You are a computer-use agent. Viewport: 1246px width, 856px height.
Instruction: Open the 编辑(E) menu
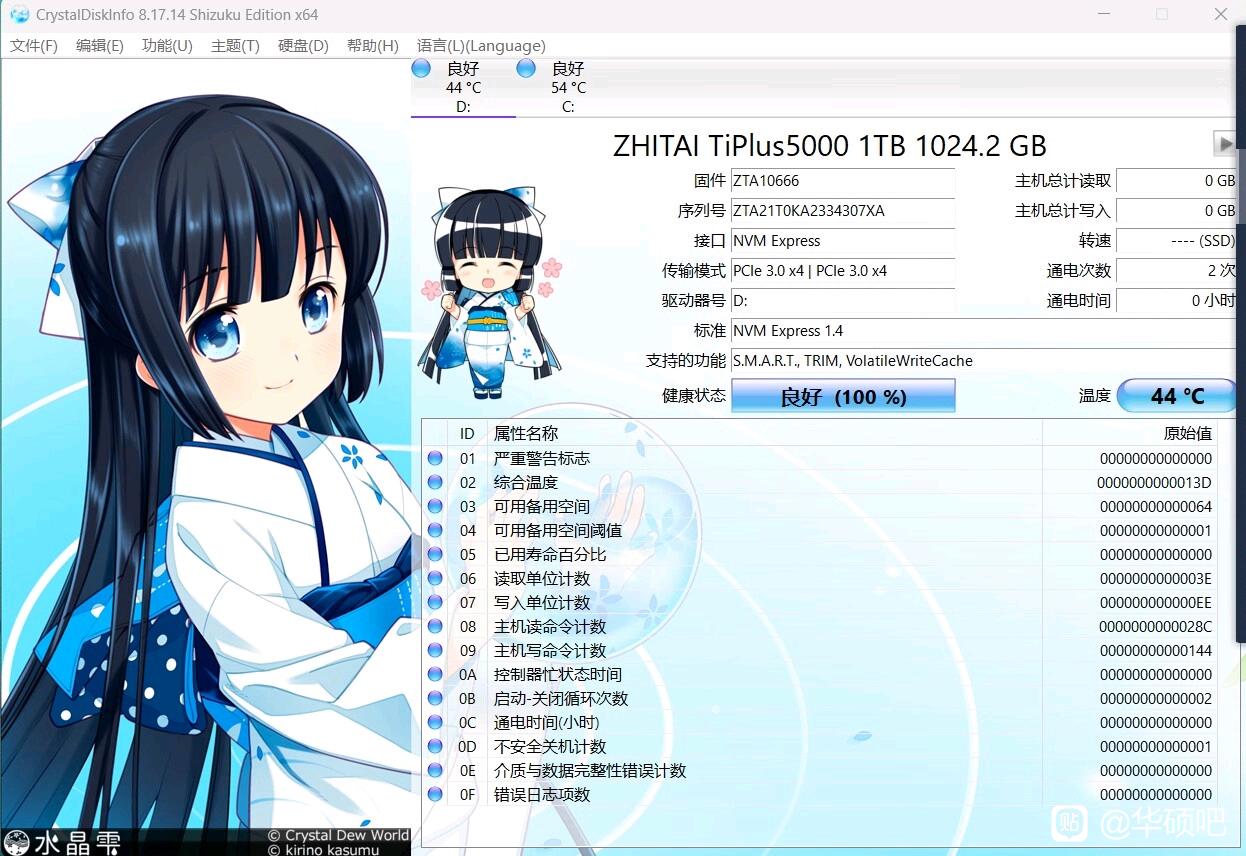click(100, 46)
